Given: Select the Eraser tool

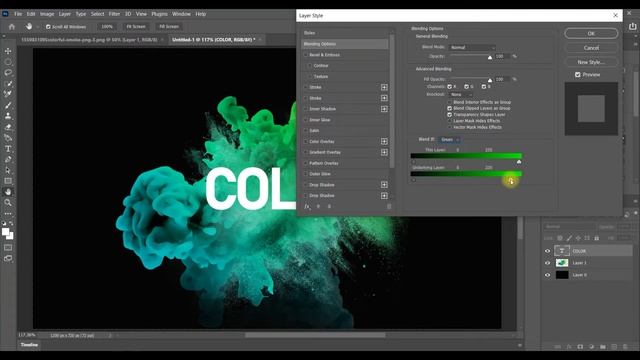Looking at the screenshot, I should tap(8, 127).
